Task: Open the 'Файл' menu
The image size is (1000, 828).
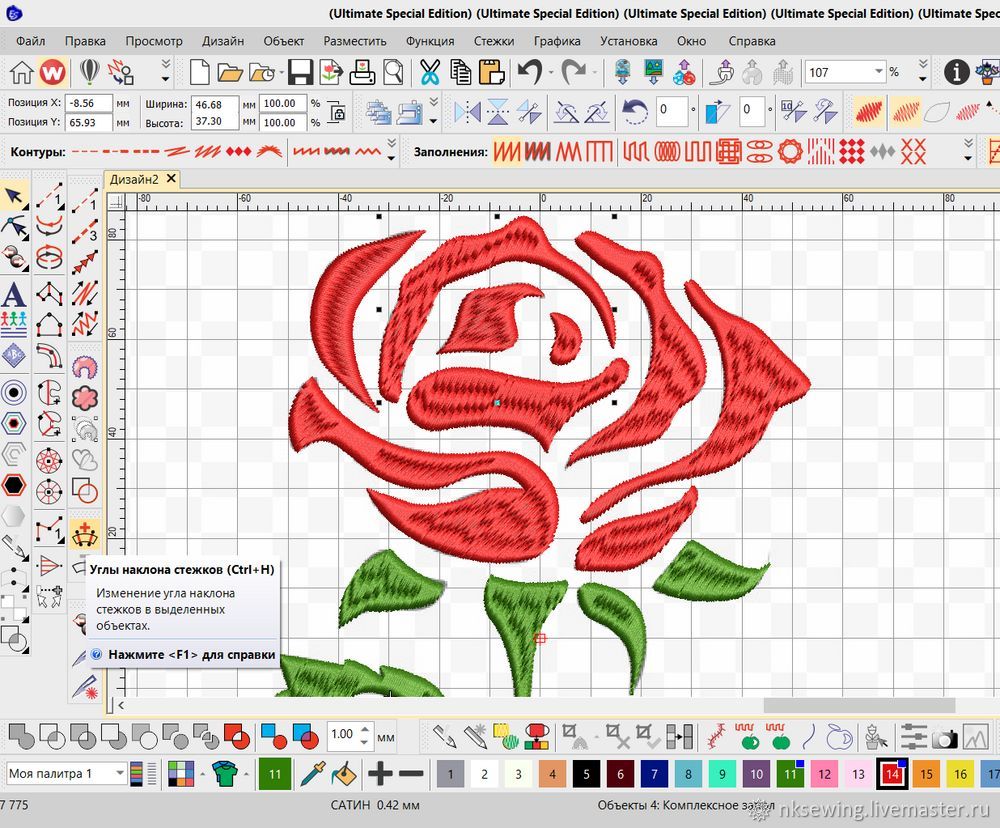Action: [30, 41]
